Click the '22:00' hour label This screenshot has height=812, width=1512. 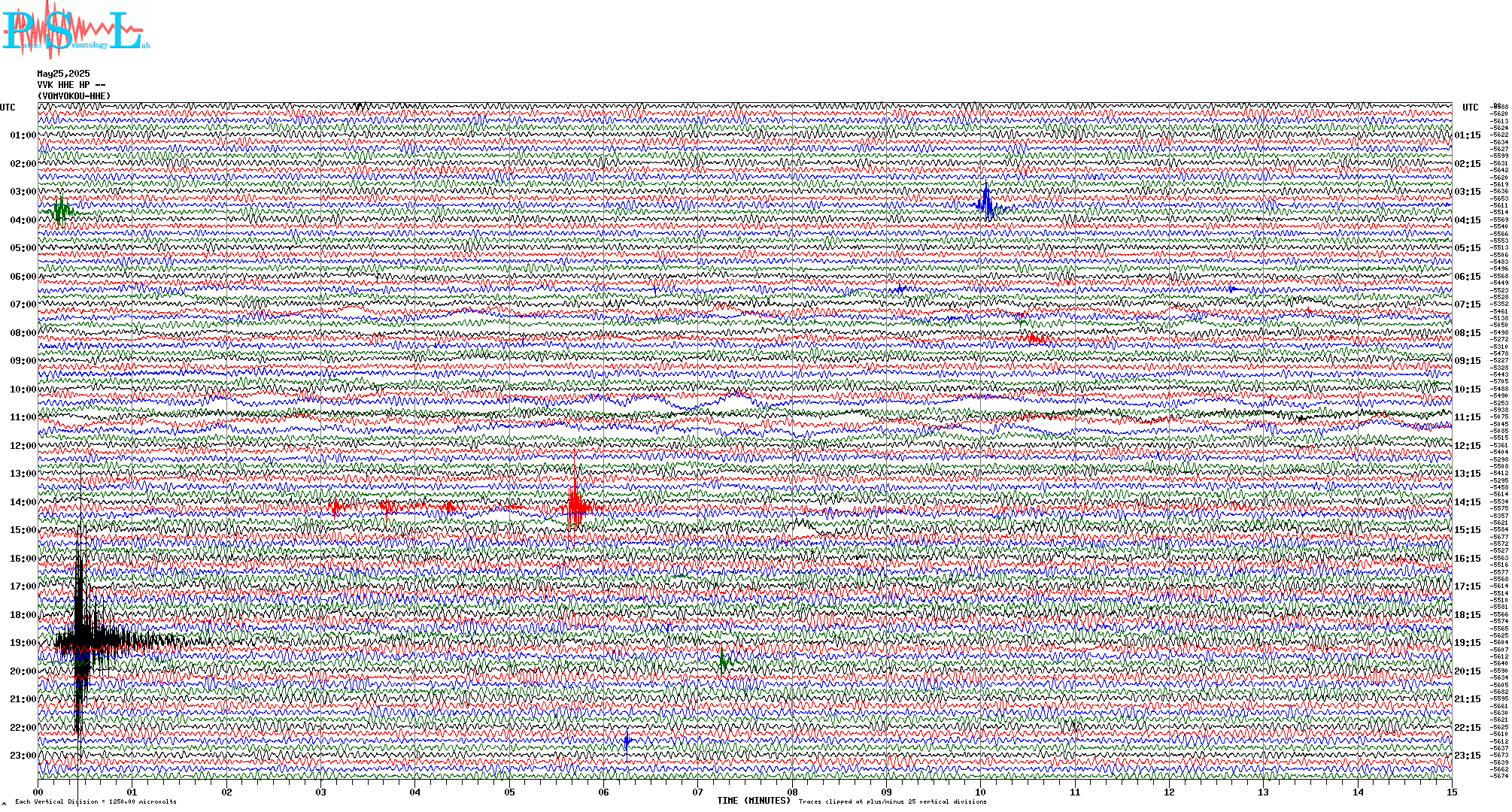pyautogui.click(x=23, y=728)
